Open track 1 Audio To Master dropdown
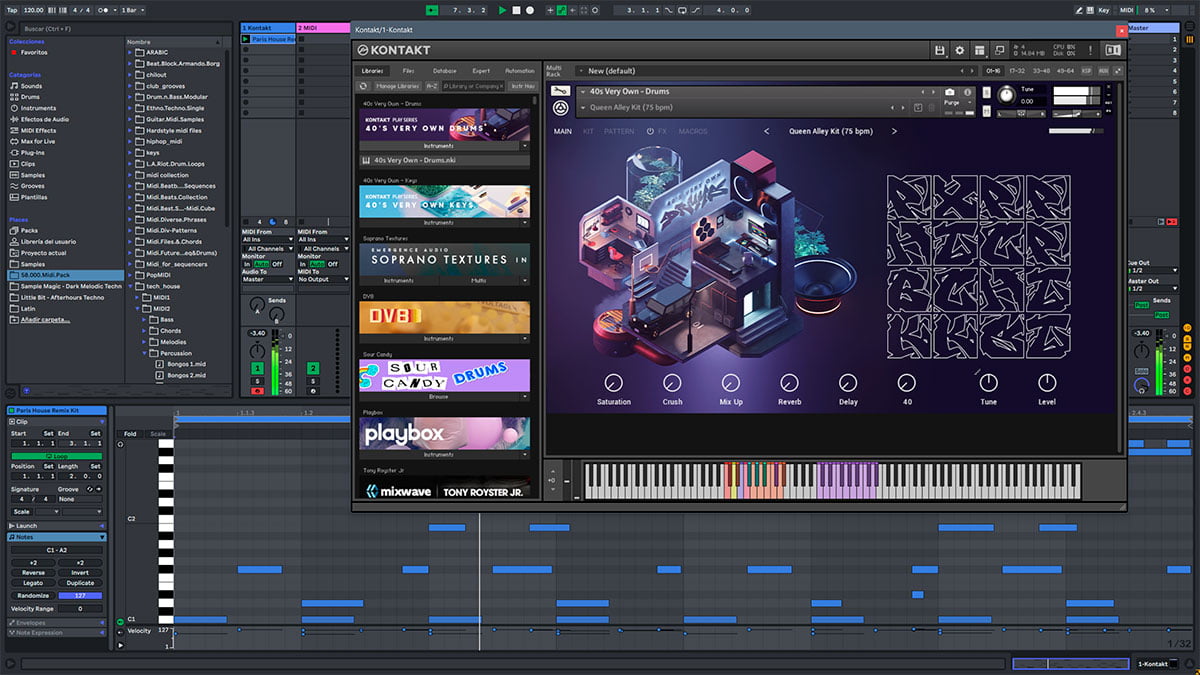Viewport: 1200px width, 675px height. click(x=268, y=280)
